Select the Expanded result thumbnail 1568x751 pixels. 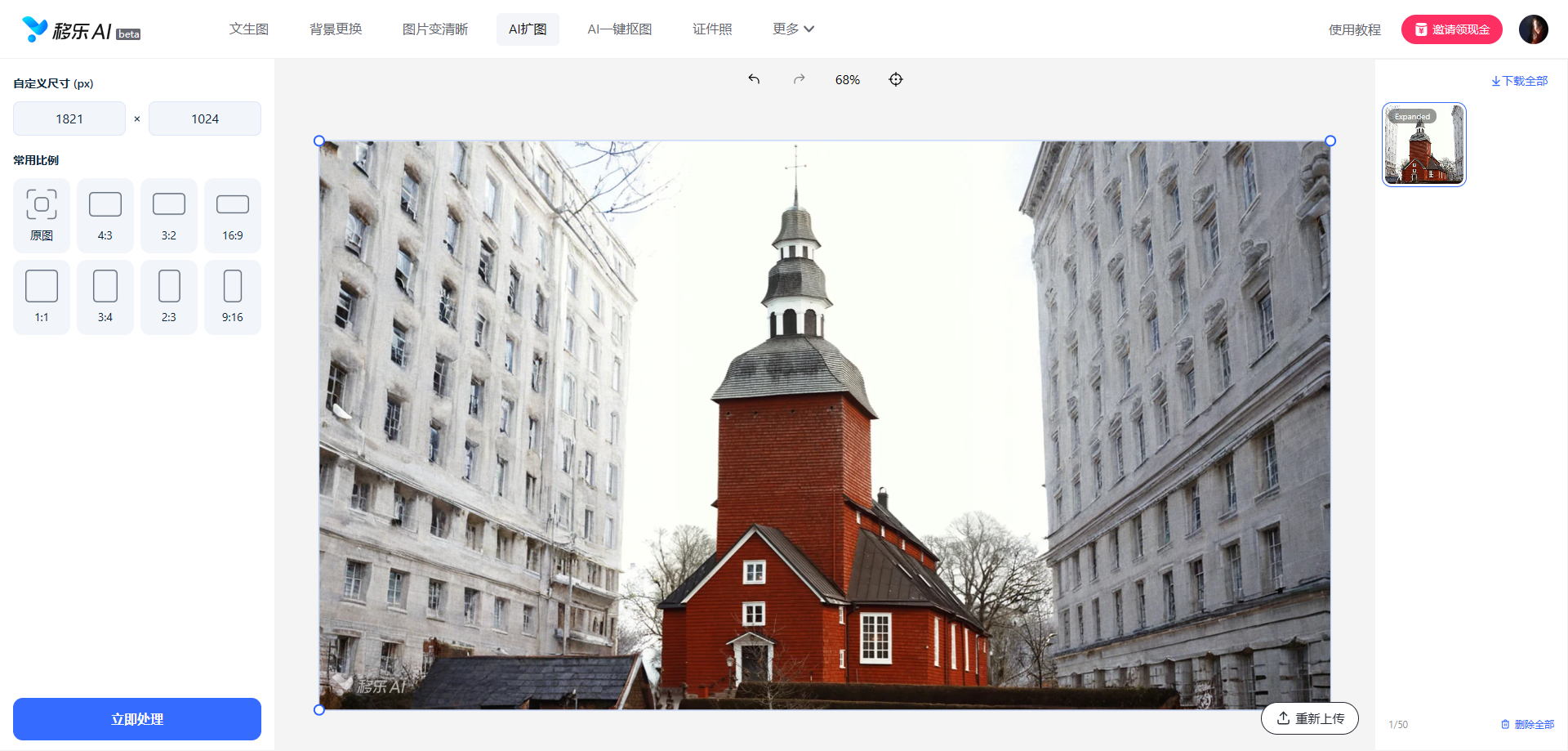tap(1423, 144)
